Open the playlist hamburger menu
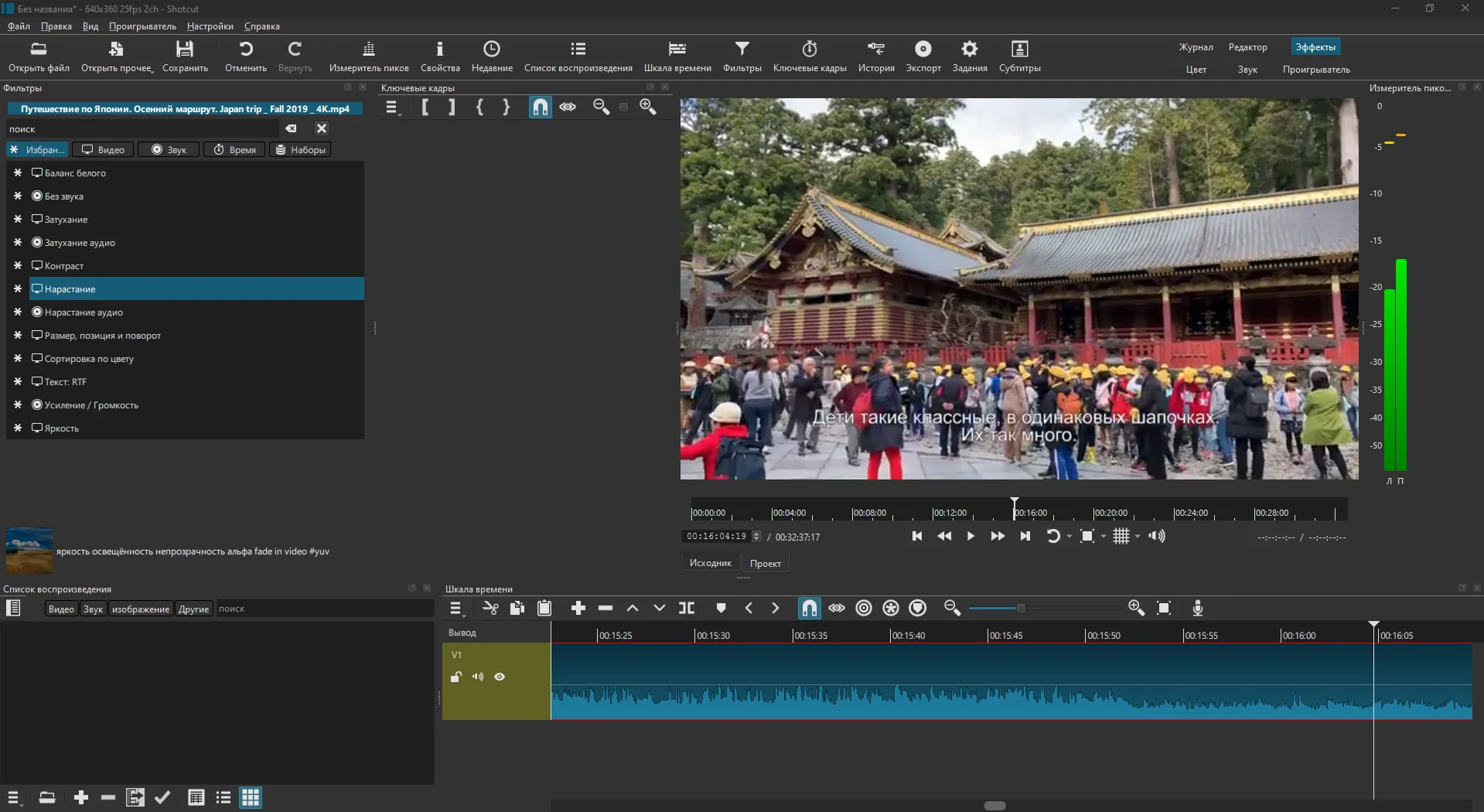The width and height of the screenshot is (1484, 812). (14, 798)
